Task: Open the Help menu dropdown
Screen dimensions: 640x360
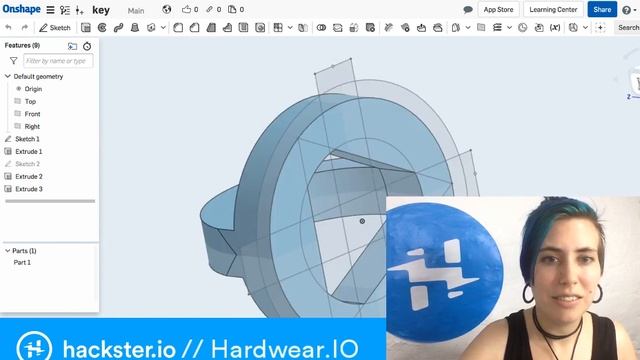Action: [629, 10]
